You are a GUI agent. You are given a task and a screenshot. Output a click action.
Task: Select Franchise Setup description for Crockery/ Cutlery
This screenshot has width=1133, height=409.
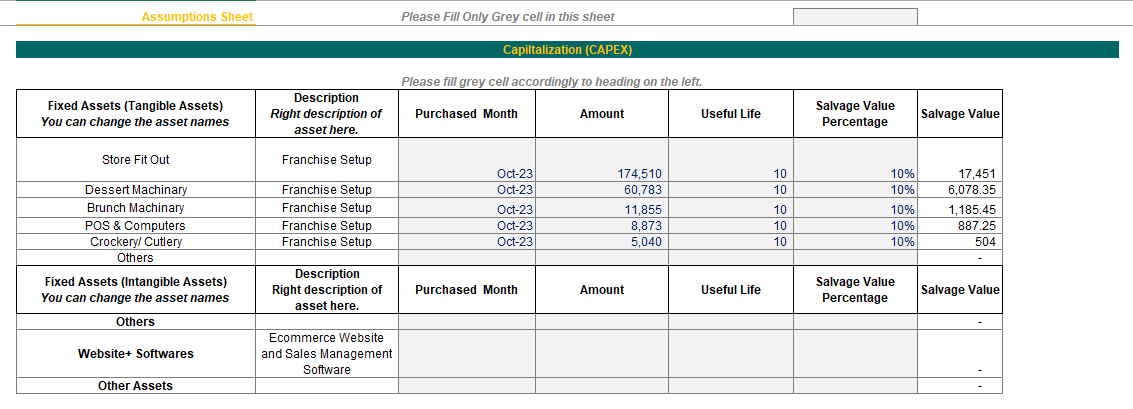(327, 242)
